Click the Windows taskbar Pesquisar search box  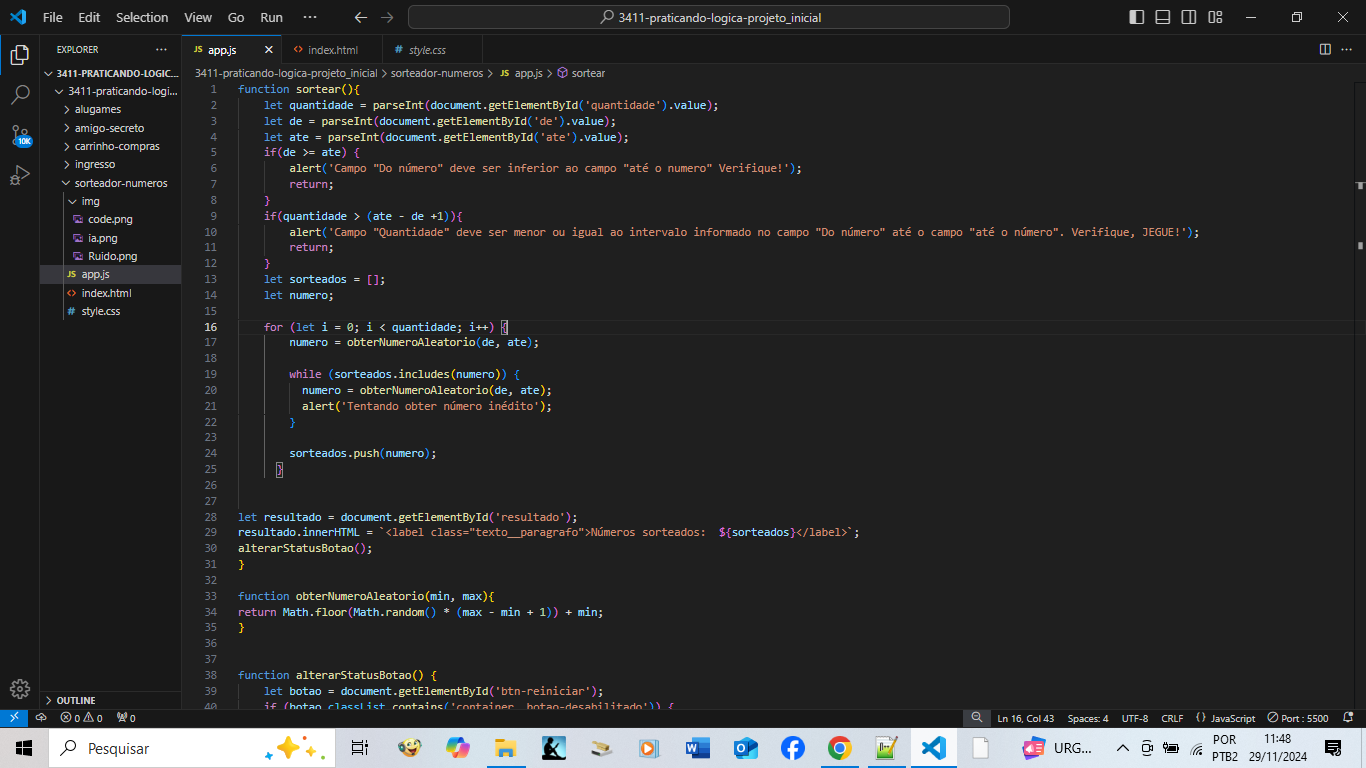(x=193, y=748)
